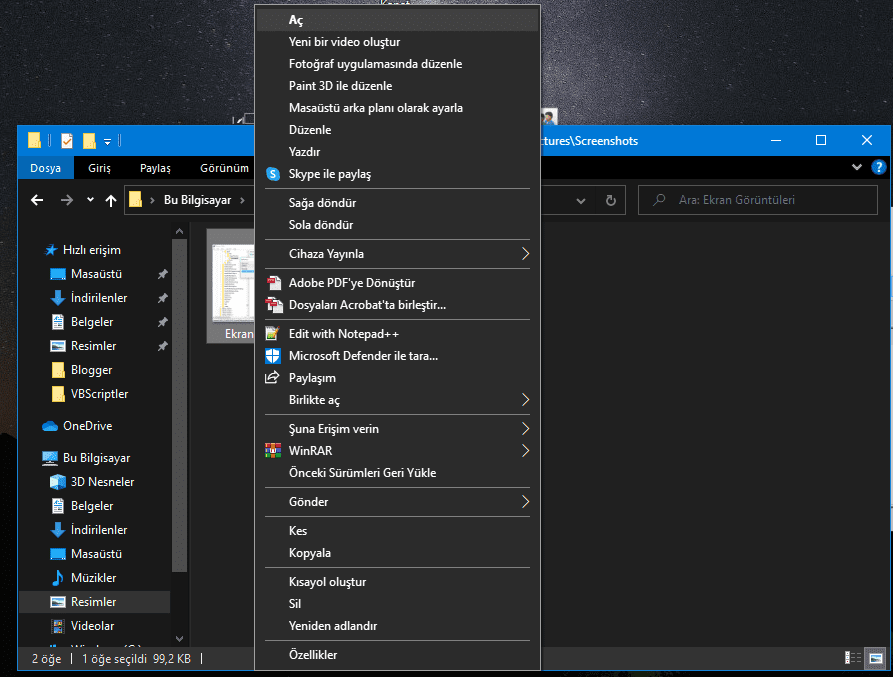Choose Önceki Sürümleri Geri Yükle

(x=398, y=473)
